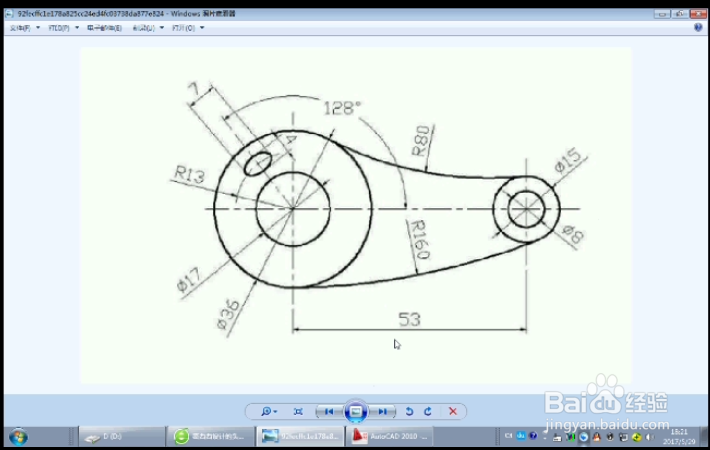
Task: Open the blue Help icon in menu bar
Action: coord(698,27)
